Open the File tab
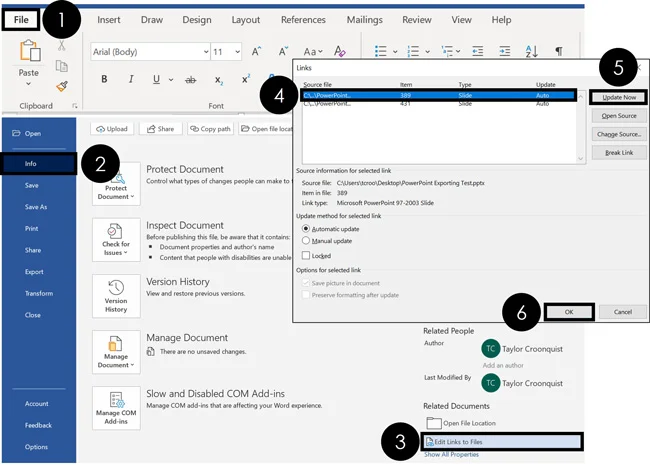Screen dimensions: 650x465 21,19
